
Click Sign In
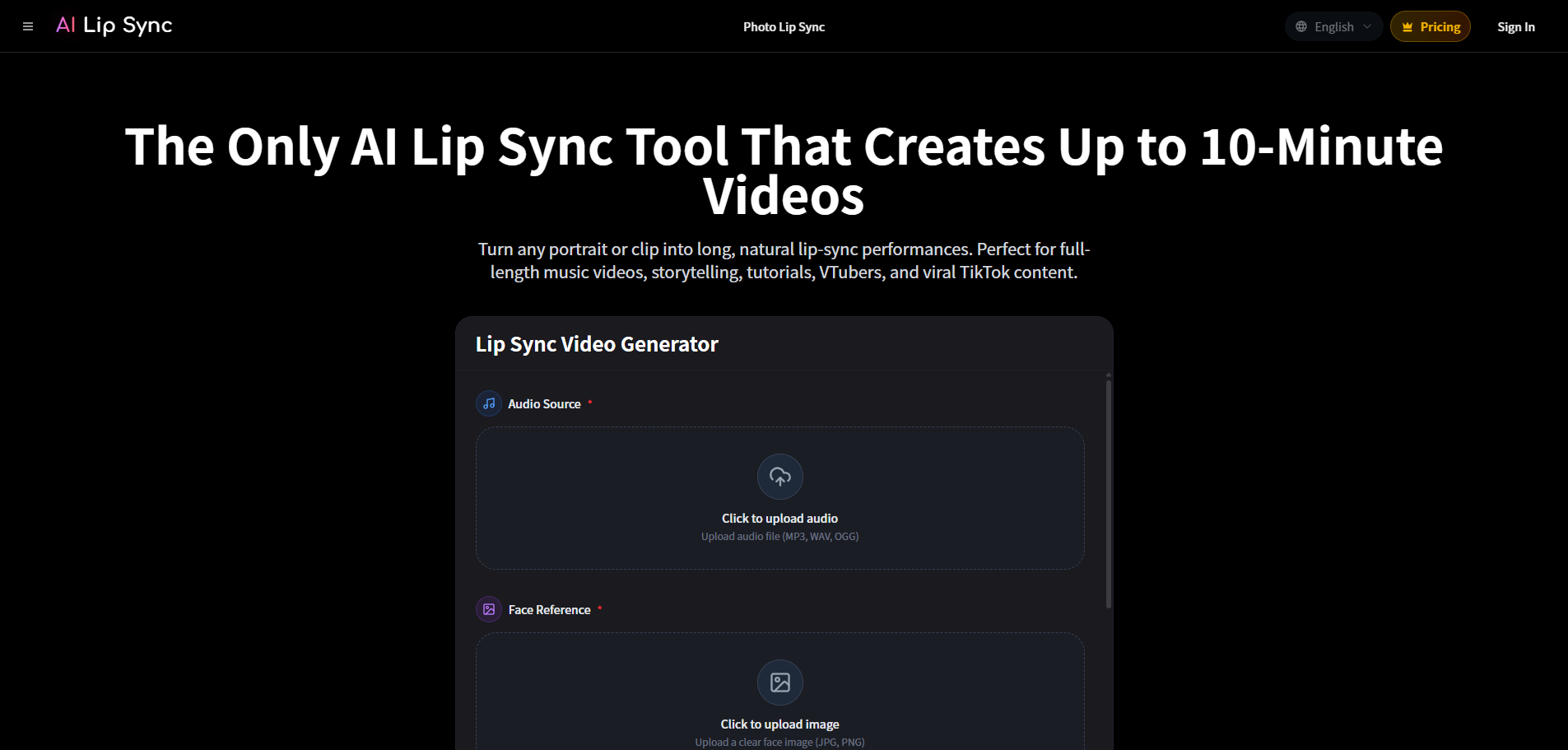click(x=1516, y=27)
